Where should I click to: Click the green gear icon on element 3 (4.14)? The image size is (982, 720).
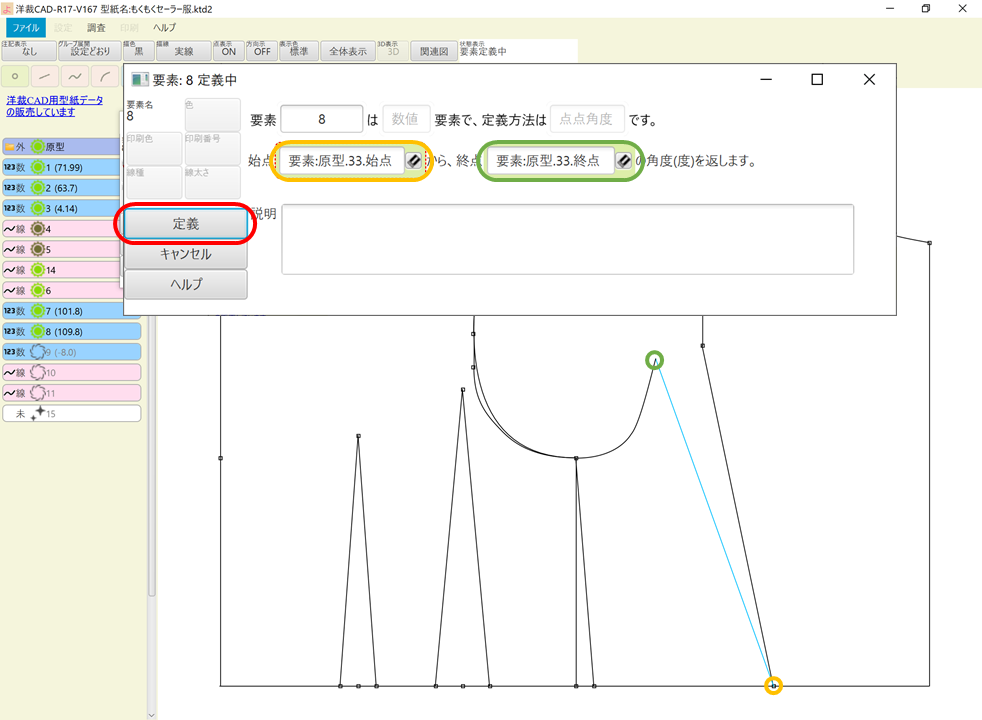(x=38, y=208)
